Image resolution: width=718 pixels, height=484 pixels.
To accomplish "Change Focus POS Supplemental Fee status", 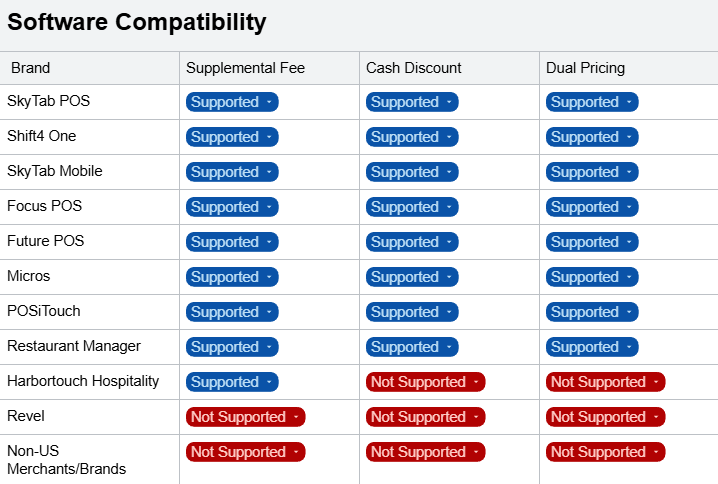I will [232, 207].
